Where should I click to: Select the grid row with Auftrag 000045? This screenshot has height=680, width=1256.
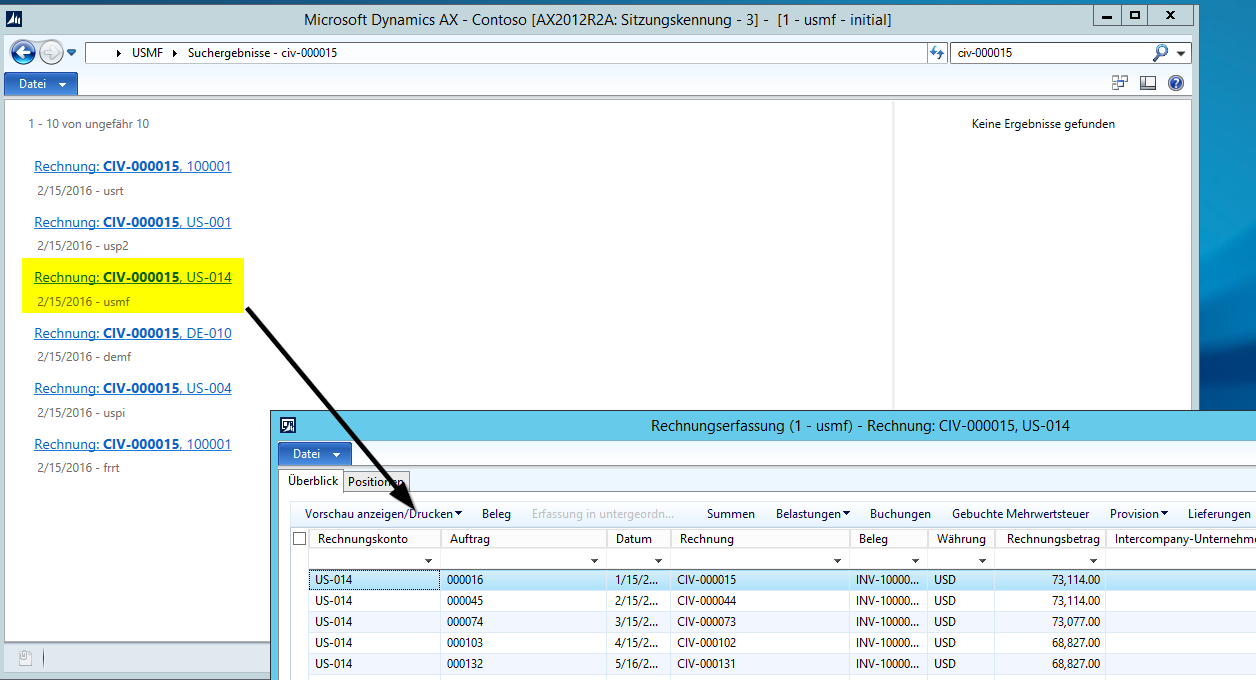464,601
